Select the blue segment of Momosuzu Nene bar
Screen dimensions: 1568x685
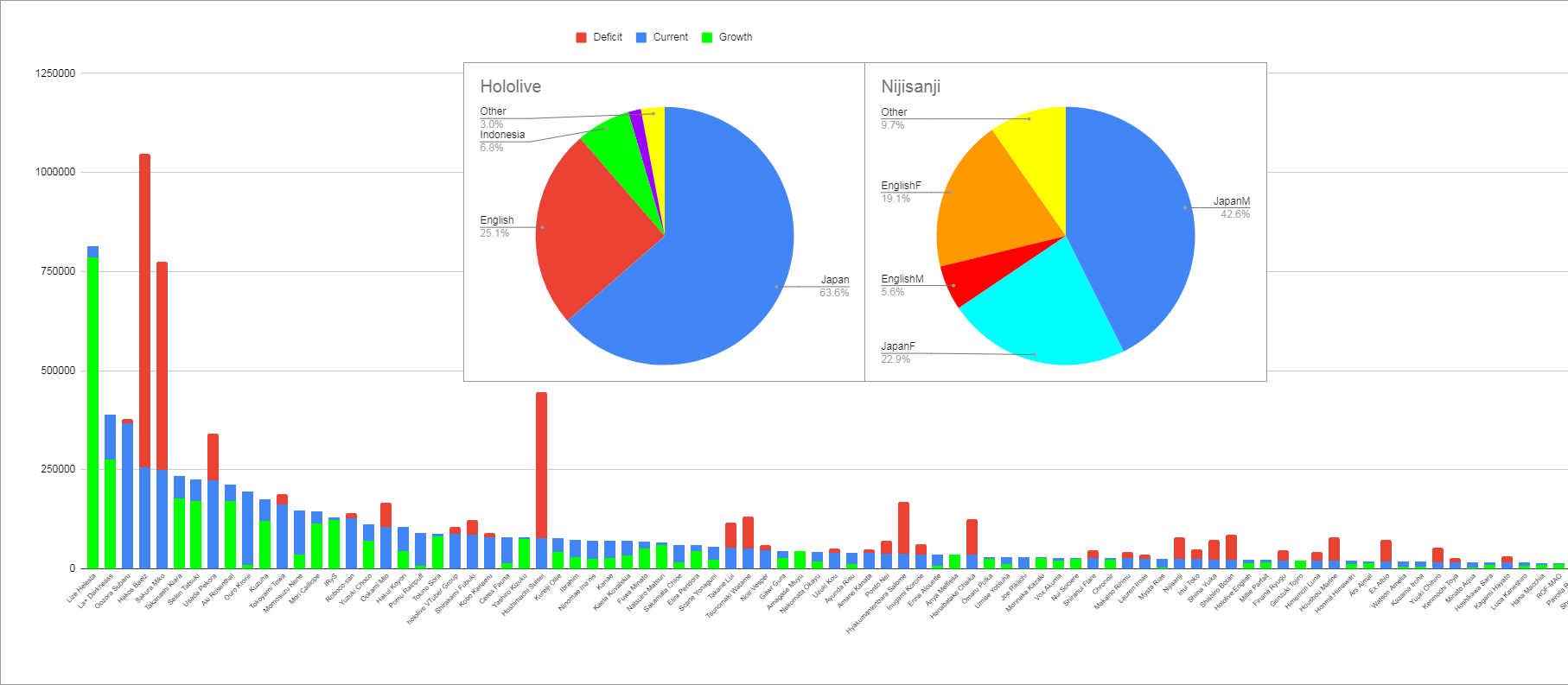pyautogui.click(x=299, y=532)
